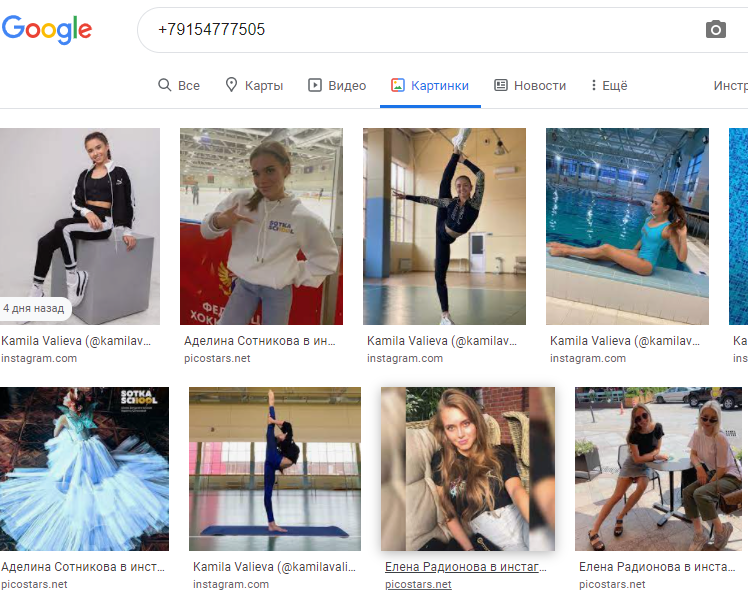Open the underlined picostars.net source link
The image size is (748, 593).
coord(418,585)
